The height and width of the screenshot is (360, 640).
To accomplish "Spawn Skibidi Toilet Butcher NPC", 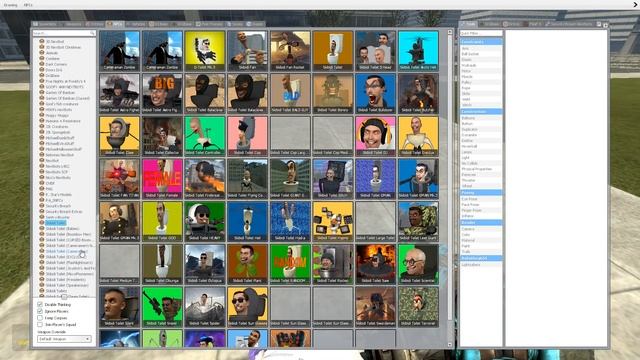I will (x=418, y=93).
